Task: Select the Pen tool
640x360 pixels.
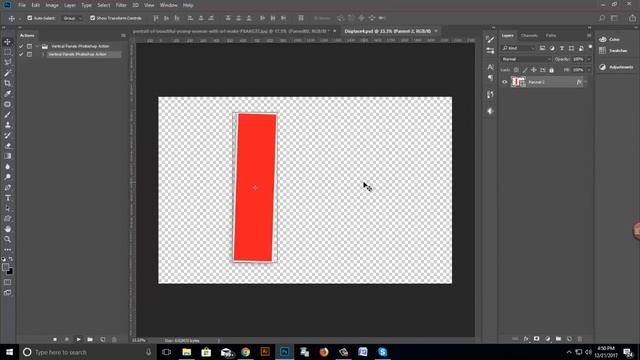Action: click(7, 187)
